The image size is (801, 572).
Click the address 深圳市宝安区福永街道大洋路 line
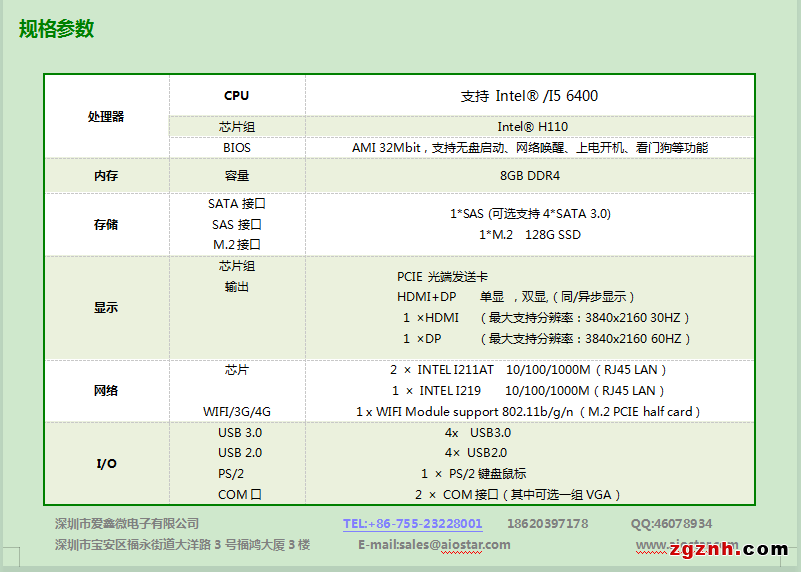182,545
